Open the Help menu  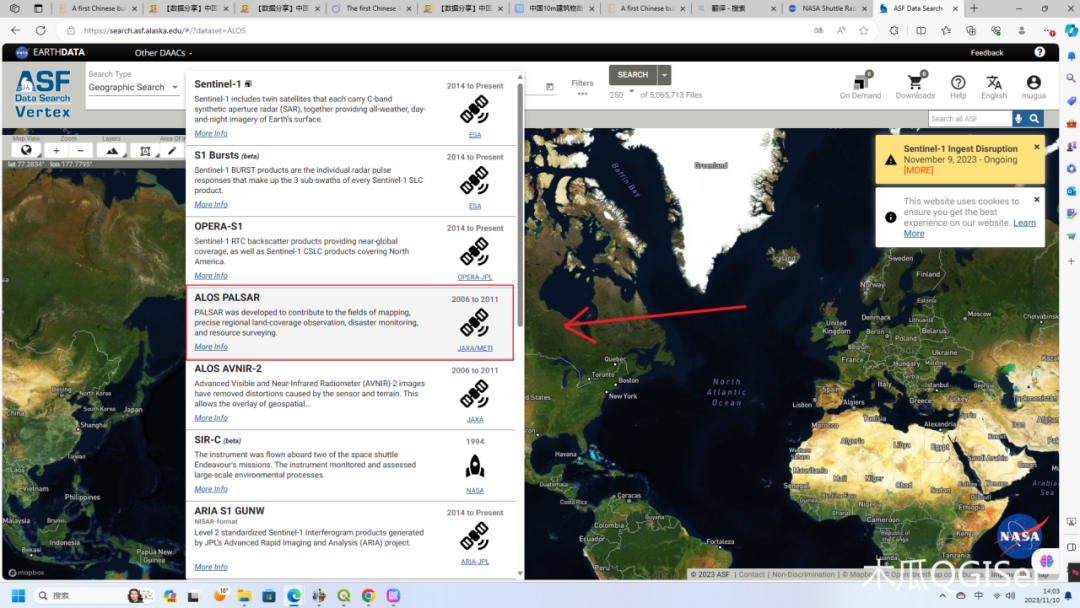click(957, 86)
